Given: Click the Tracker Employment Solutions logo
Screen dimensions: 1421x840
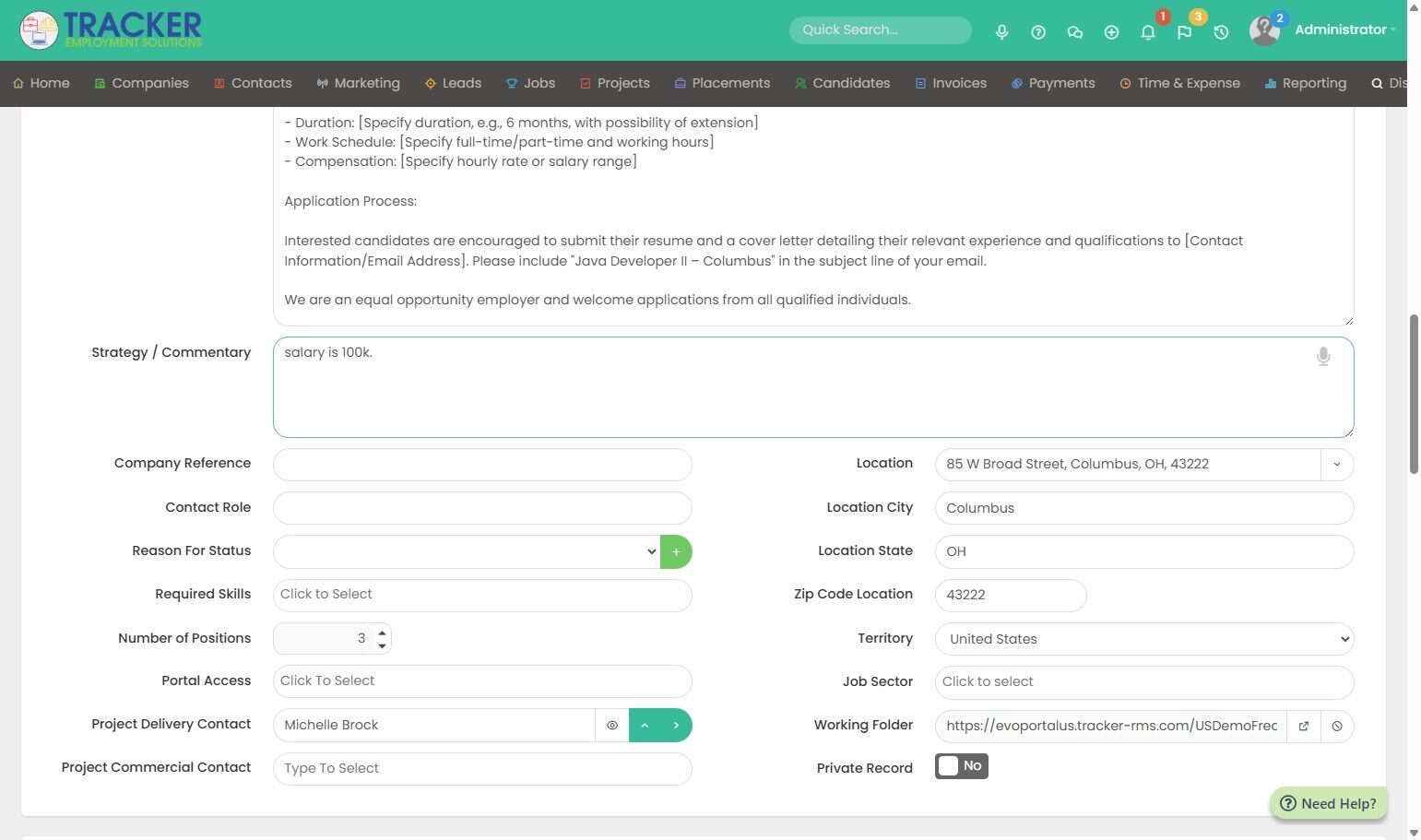Looking at the screenshot, I should 111,30.
